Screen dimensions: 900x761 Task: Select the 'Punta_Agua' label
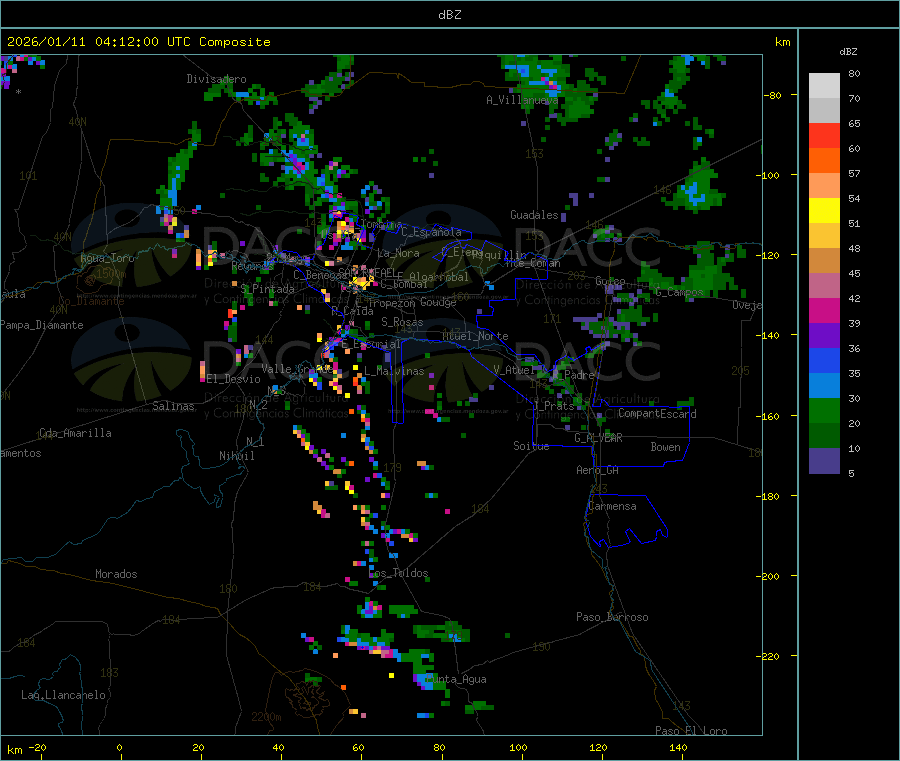[456, 679]
